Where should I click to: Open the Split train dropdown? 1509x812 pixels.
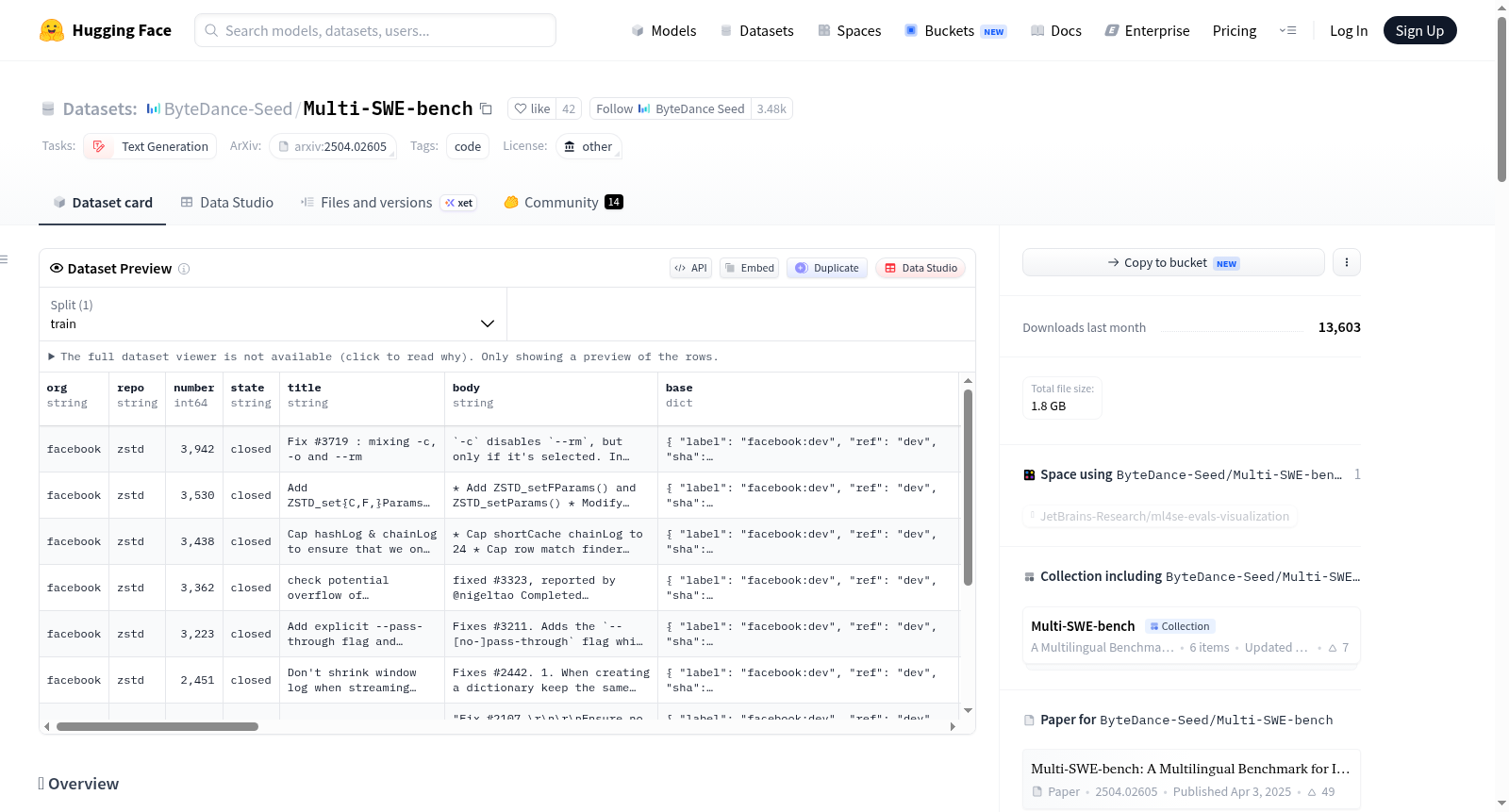273,314
